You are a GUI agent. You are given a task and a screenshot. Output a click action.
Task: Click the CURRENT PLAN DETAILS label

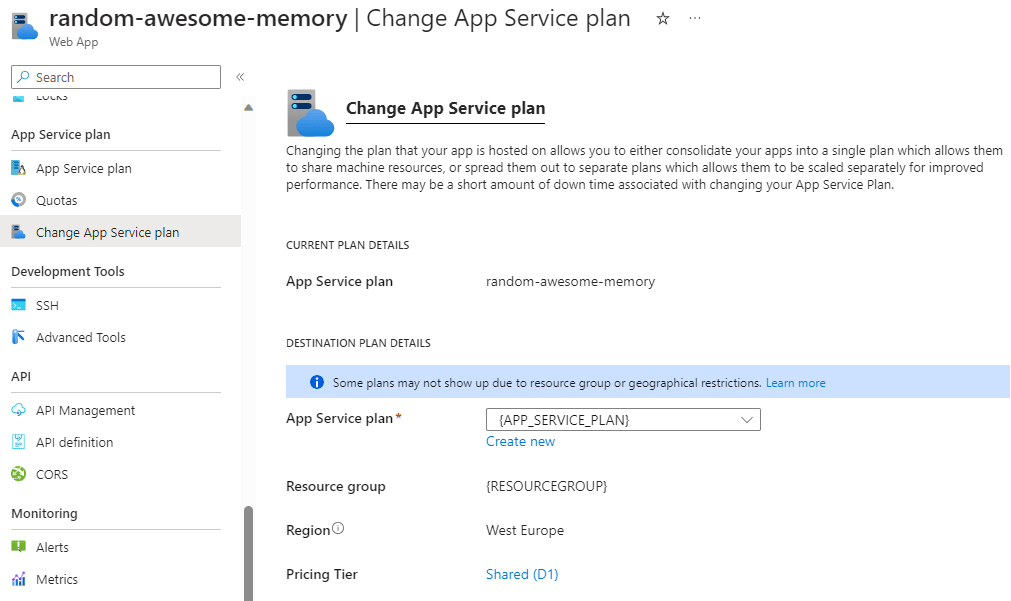pyautogui.click(x=348, y=245)
